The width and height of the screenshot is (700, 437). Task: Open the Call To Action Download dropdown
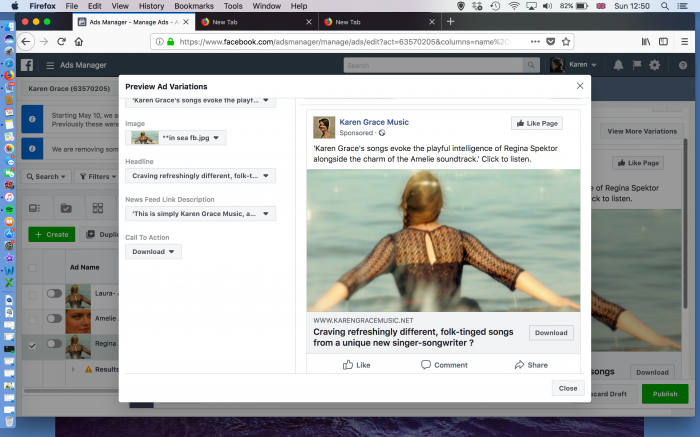tap(153, 251)
